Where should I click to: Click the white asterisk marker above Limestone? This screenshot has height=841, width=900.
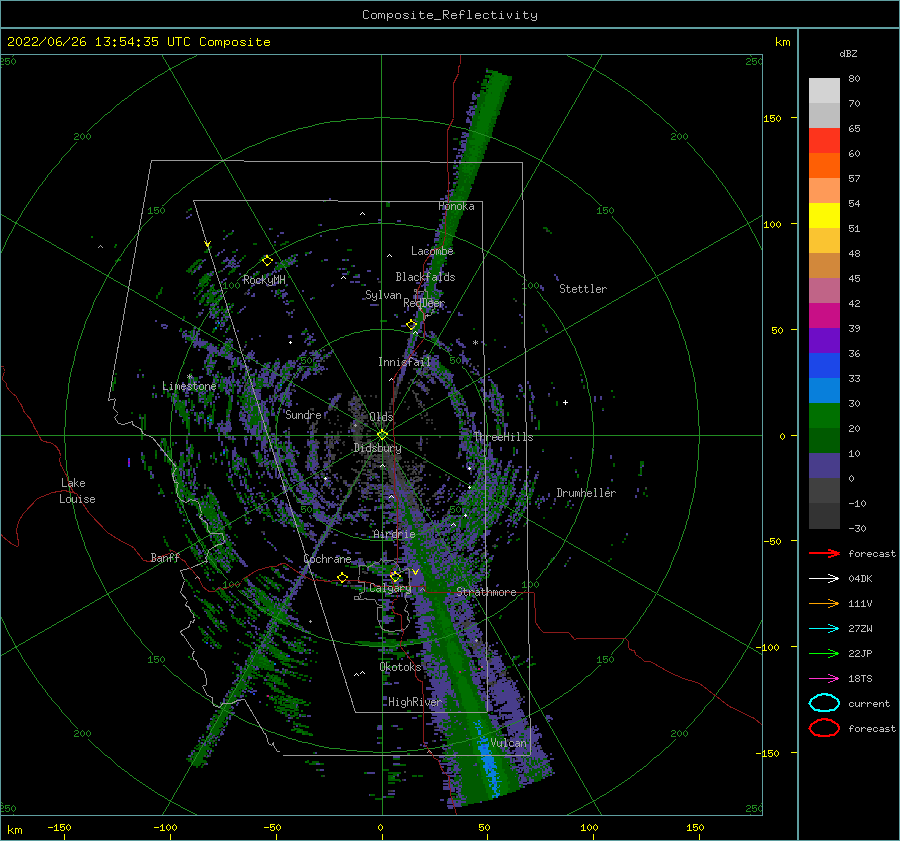click(189, 377)
